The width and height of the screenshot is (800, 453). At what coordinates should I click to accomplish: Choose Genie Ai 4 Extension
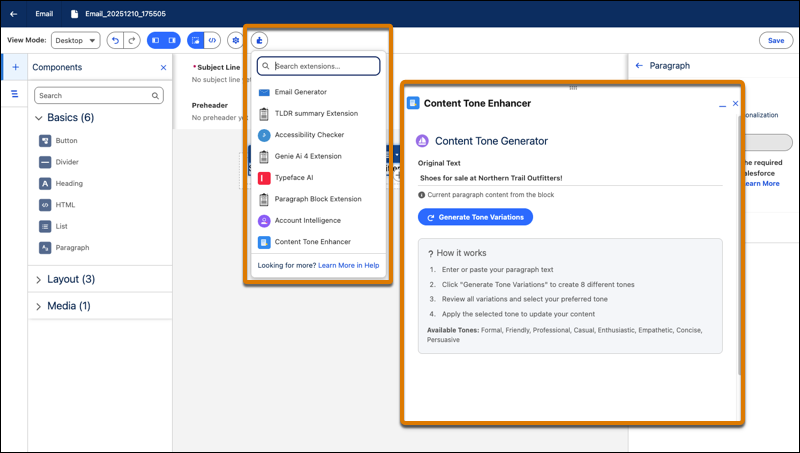coord(319,156)
